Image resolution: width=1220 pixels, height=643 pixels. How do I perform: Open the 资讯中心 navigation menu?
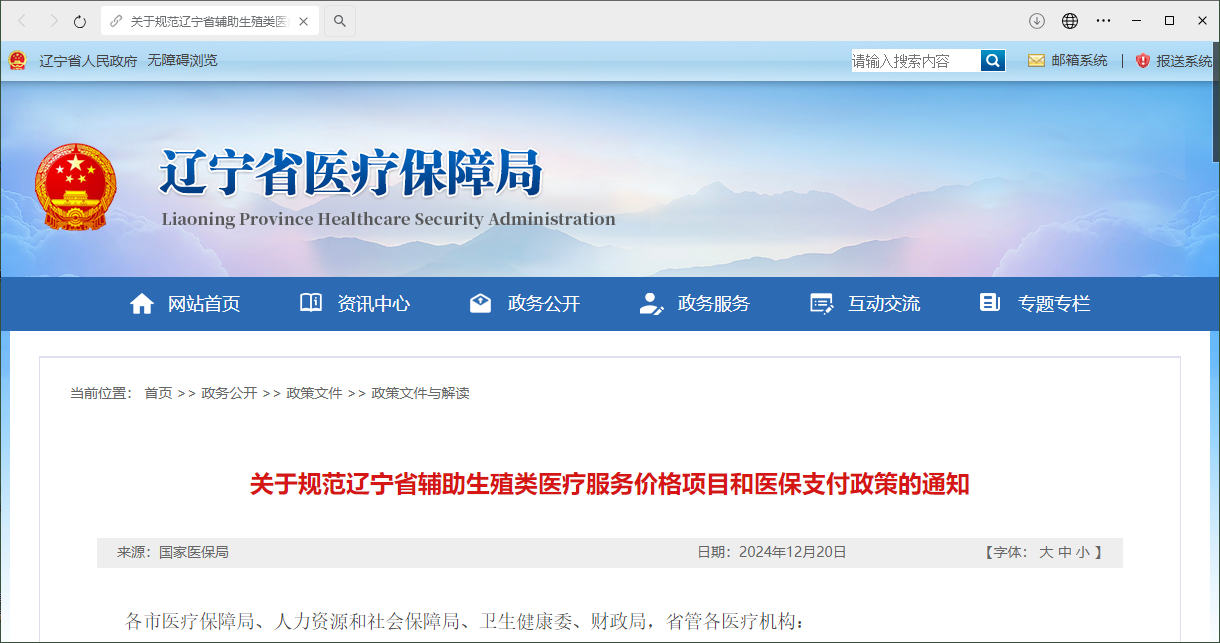[x=355, y=304]
